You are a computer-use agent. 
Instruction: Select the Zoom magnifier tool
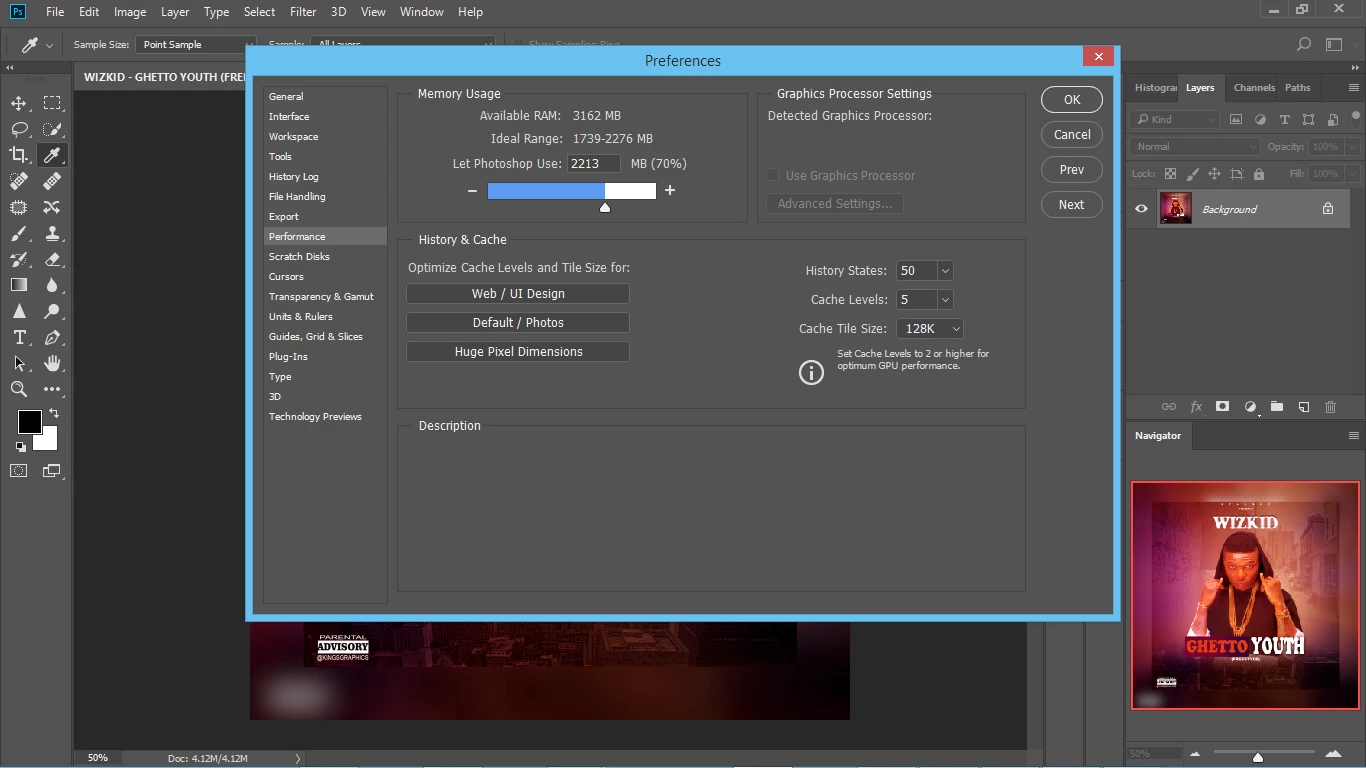(x=19, y=389)
